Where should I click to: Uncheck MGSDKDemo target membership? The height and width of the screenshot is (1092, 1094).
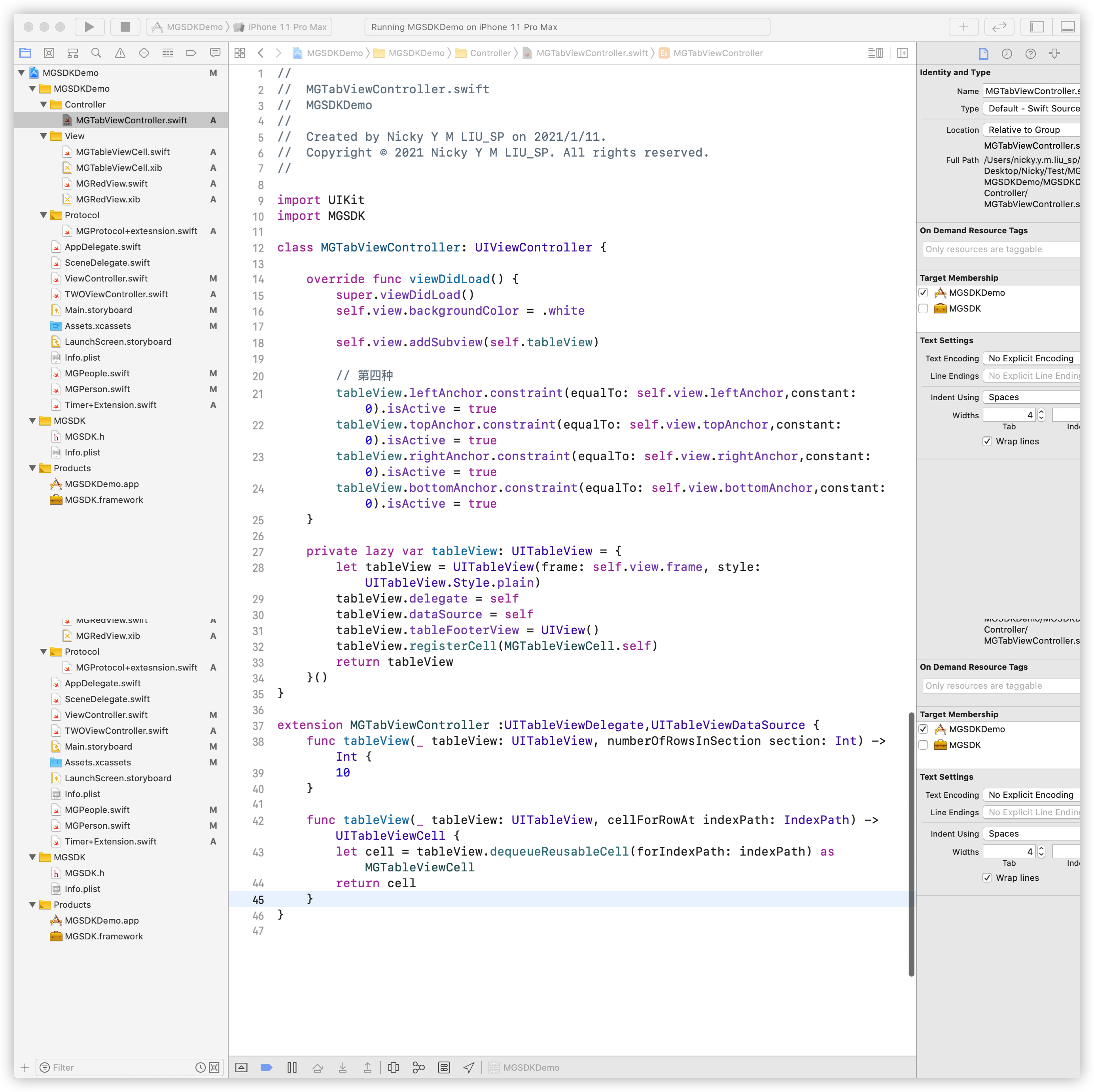coord(923,293)
